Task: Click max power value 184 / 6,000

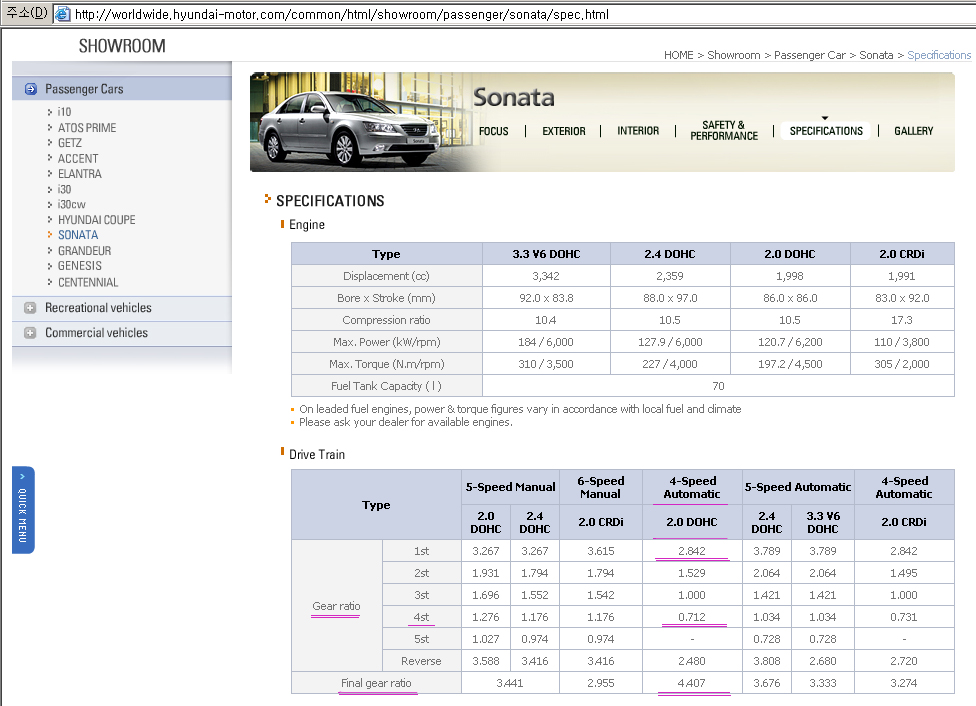Action: click(x=546, y=342)
